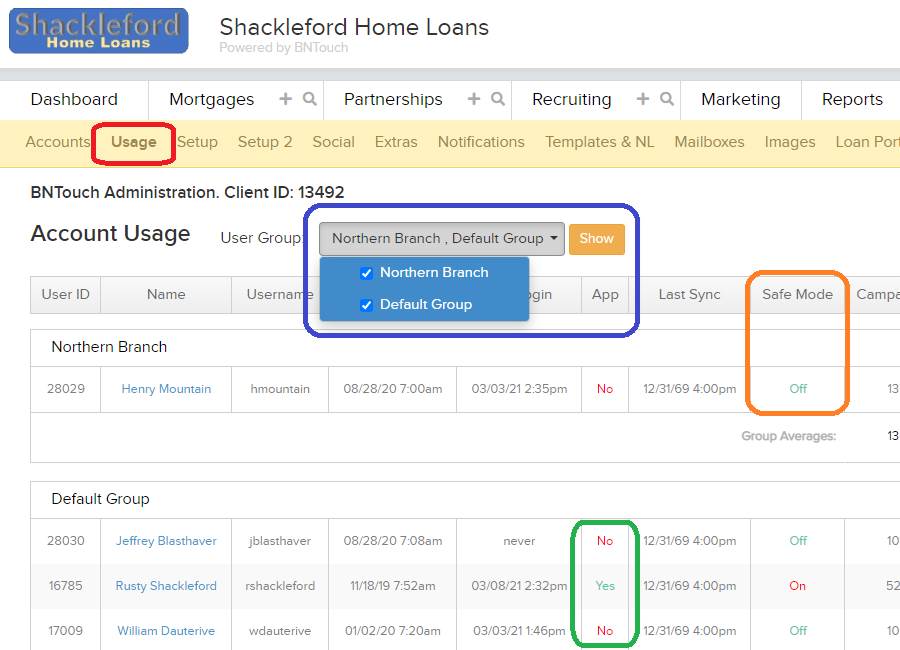Switch to the Social tab
The image size is (900, 650).
click(x=333, y=142)
